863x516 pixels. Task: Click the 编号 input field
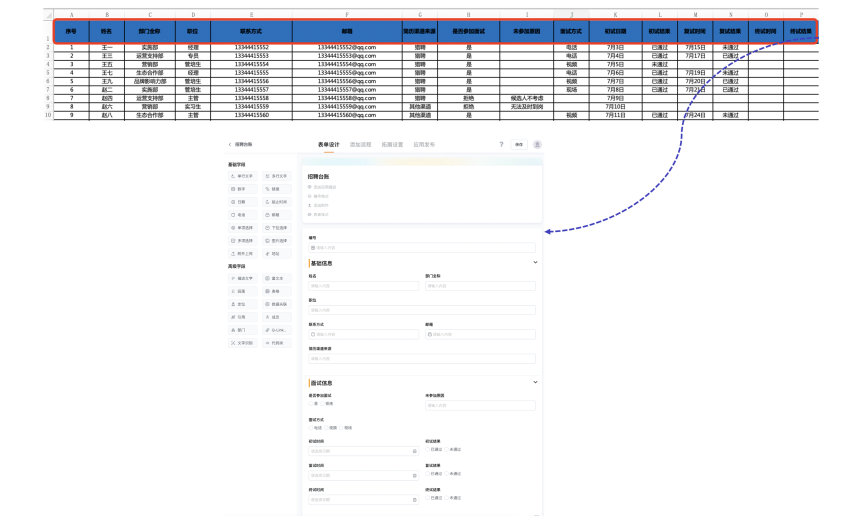point(422,248)
